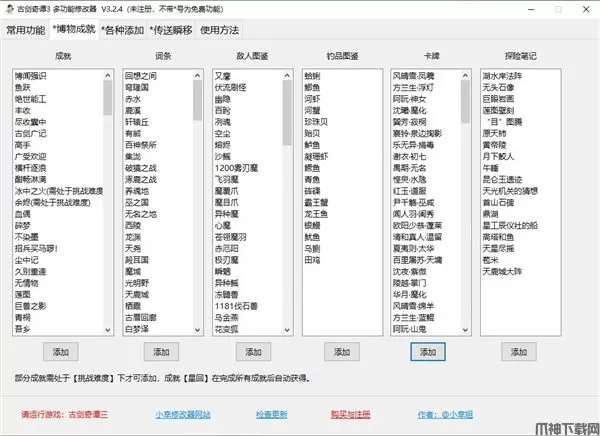Click the trainer app icon in title bar
Viewport: 600px width, 436px height.
pos(10,9)
